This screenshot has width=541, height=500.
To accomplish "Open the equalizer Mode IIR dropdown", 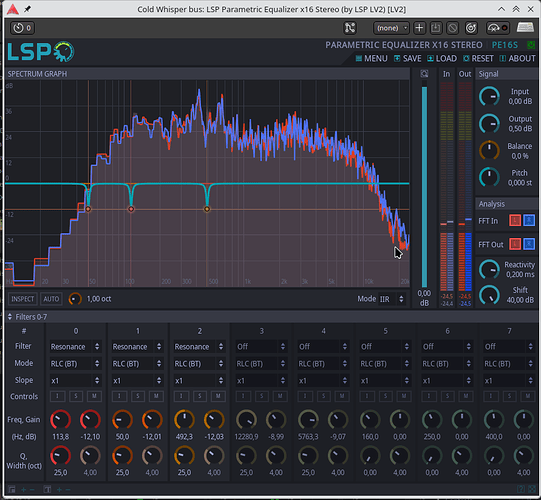I will 392,299.
